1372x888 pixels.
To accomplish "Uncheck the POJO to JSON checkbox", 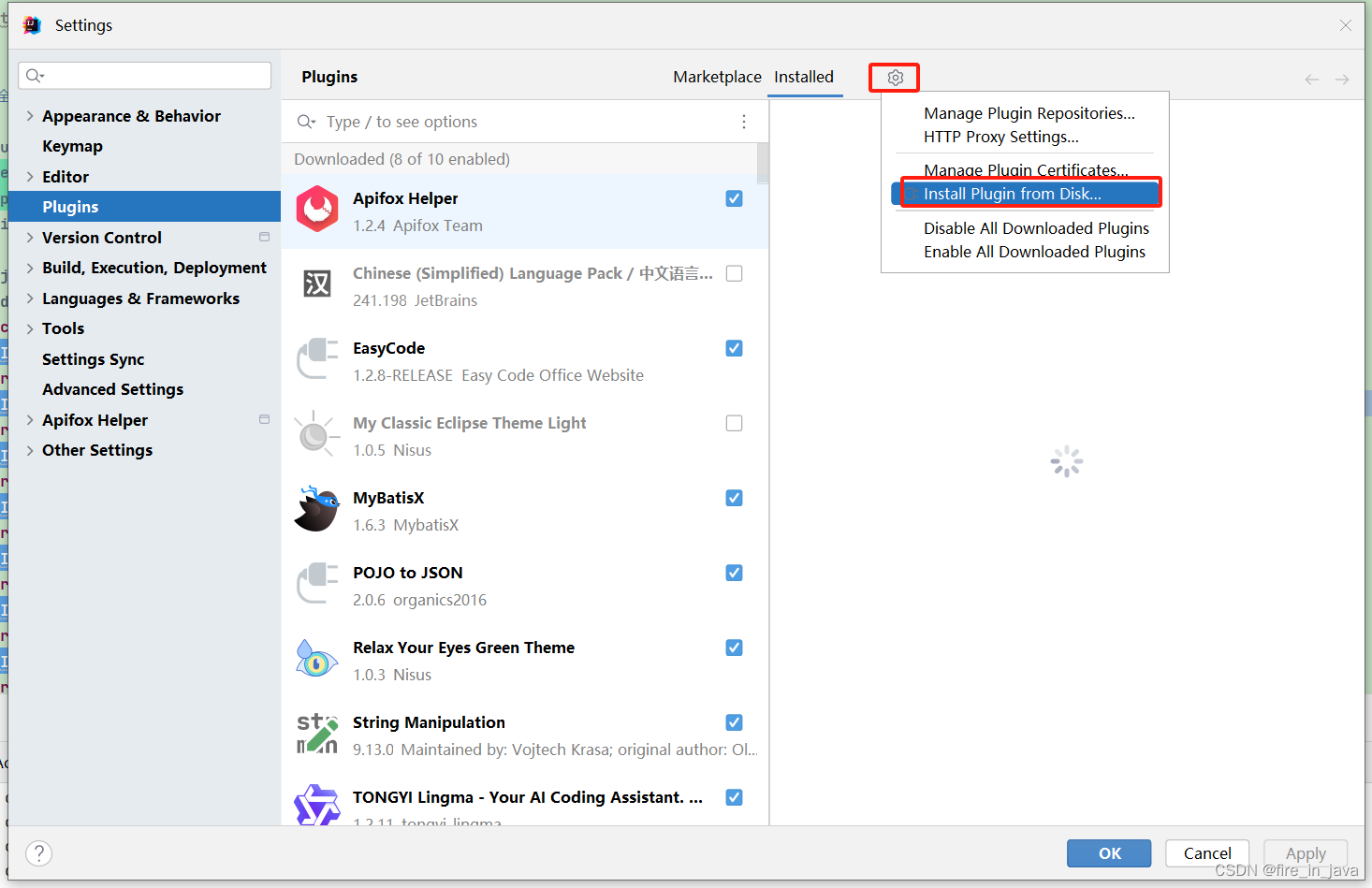I will pyautogui.click(x=735, y=573).
